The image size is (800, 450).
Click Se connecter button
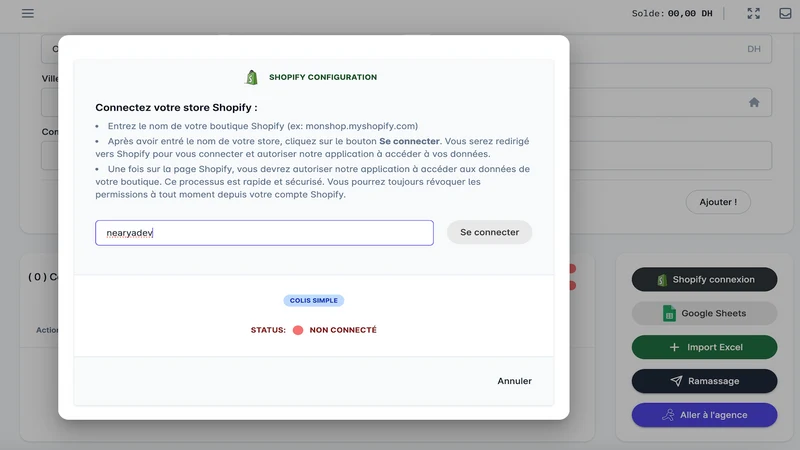489,232
